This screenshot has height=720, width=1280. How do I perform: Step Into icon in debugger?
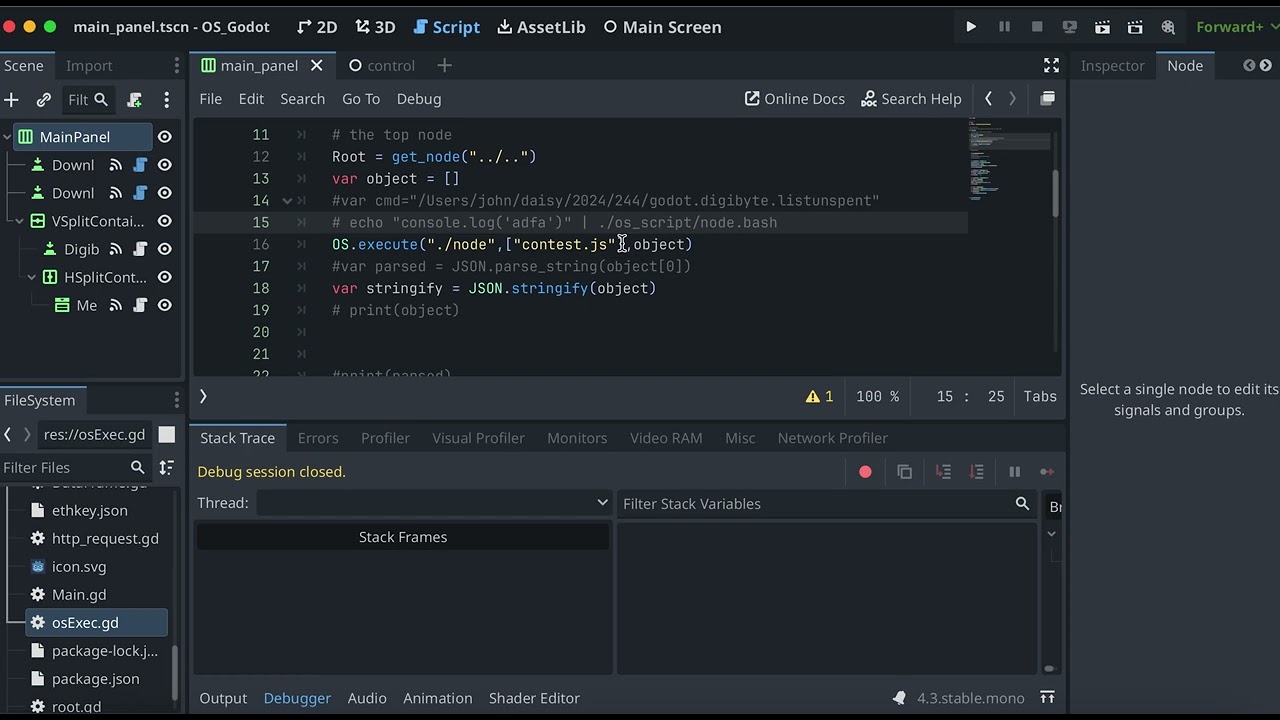[x=943, y=472]
